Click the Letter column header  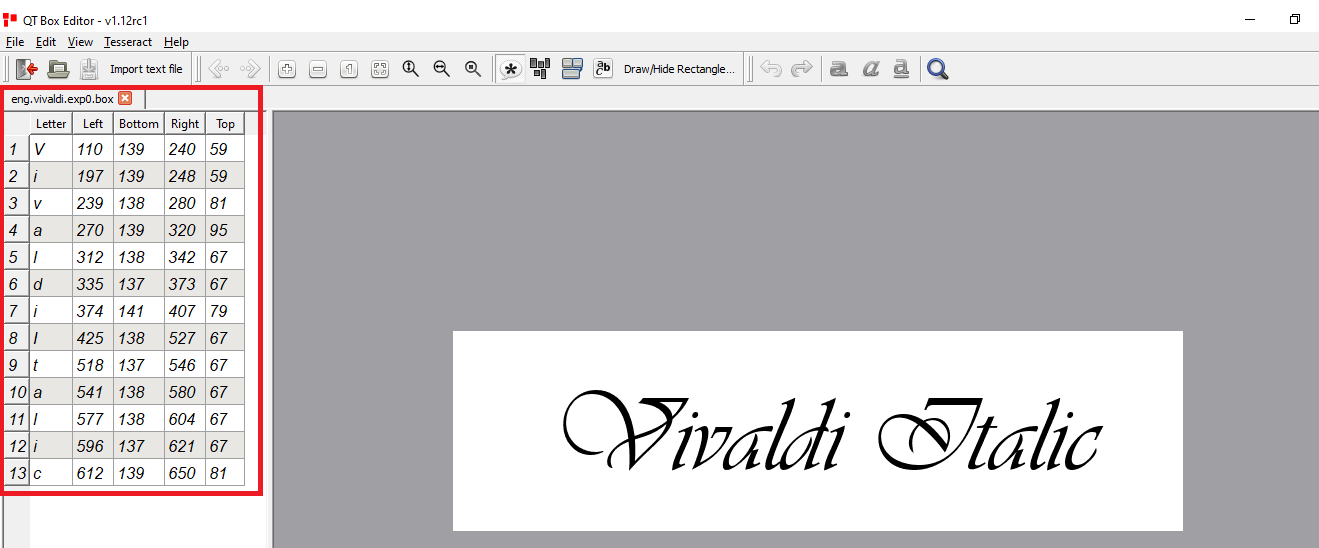pyautogui.click(x=51, y=124)
